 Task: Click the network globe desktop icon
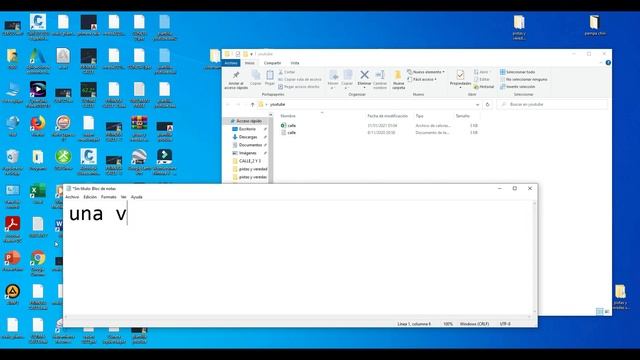click(12, 123)
